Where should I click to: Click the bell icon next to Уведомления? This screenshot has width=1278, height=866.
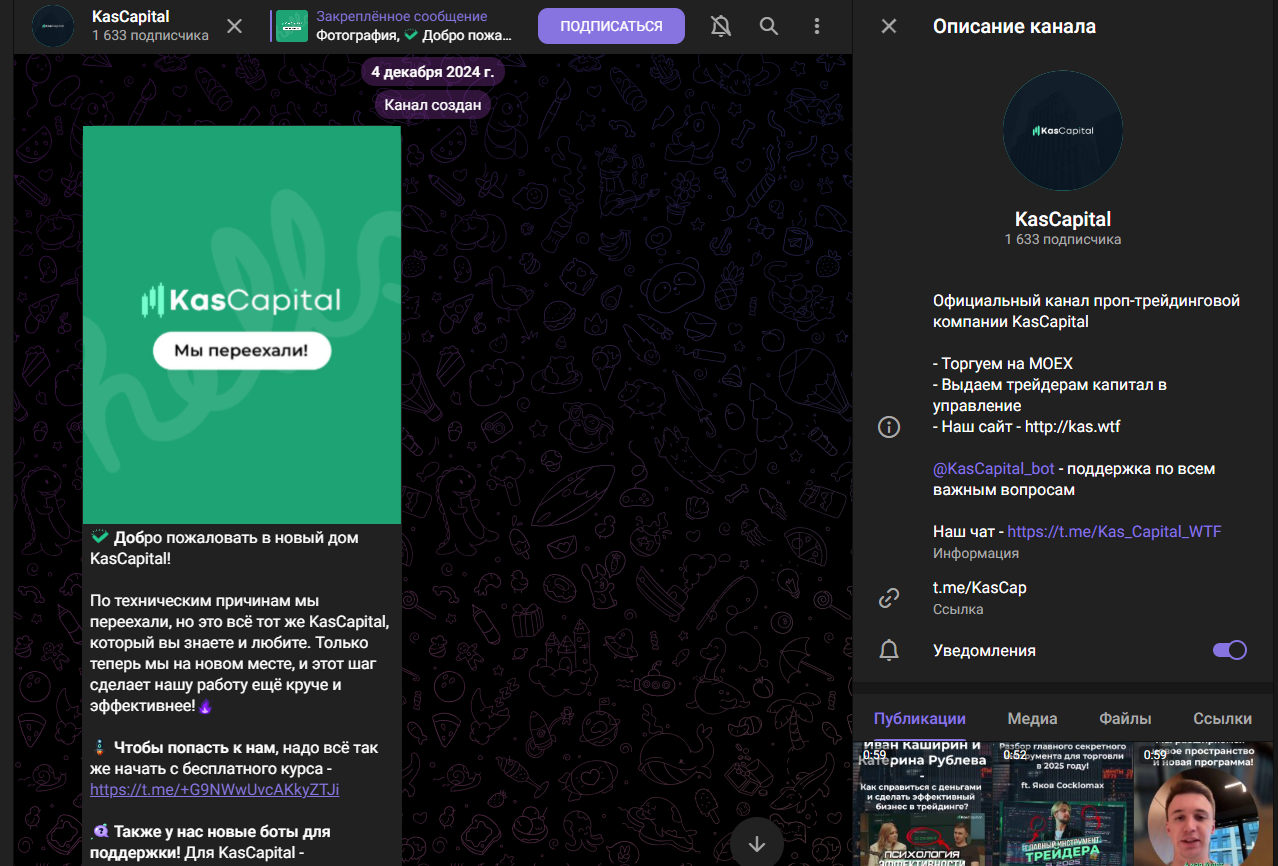[x=889, y=651]
